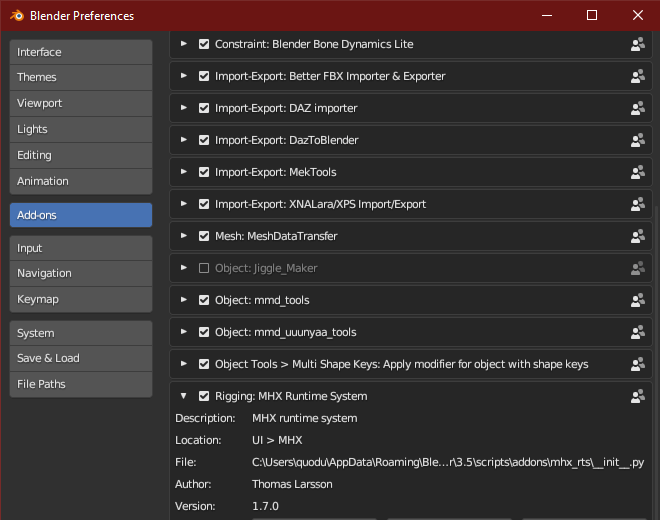Viewport: 660px width, 520px height.
Task: Click the community icon beside XNALara/XPS Import/Export
Action: click(637, 204)
